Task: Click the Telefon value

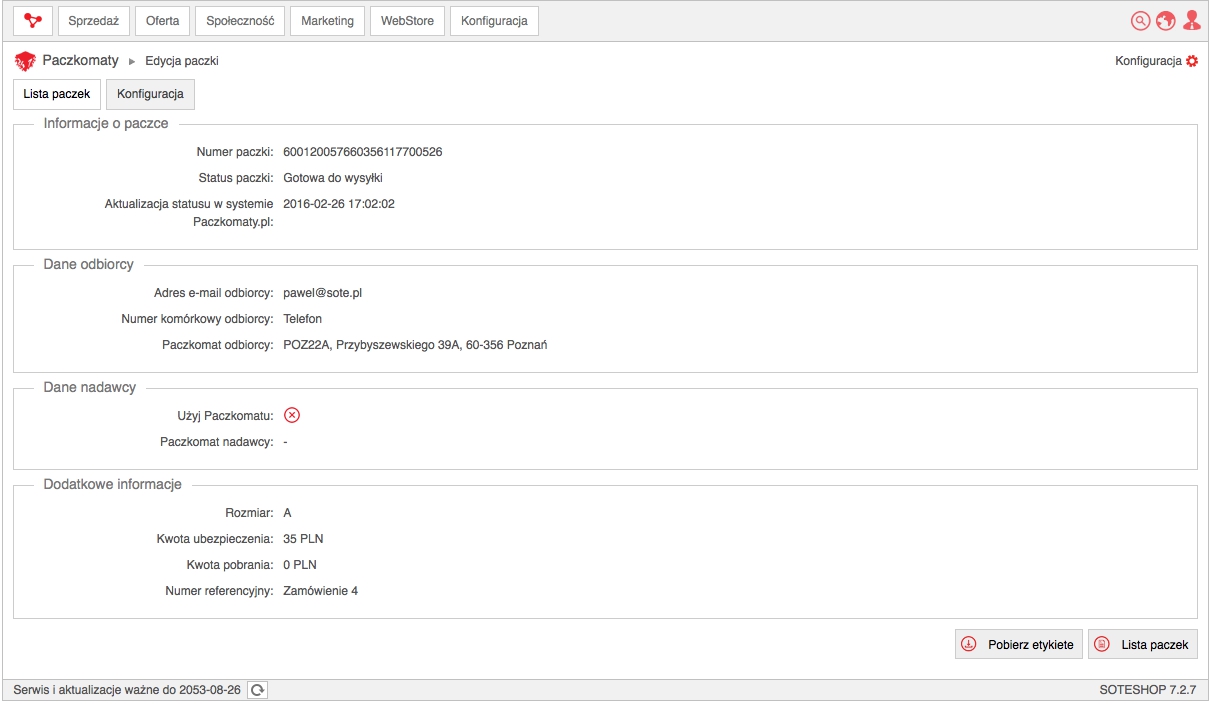Action: coord(303,319)
